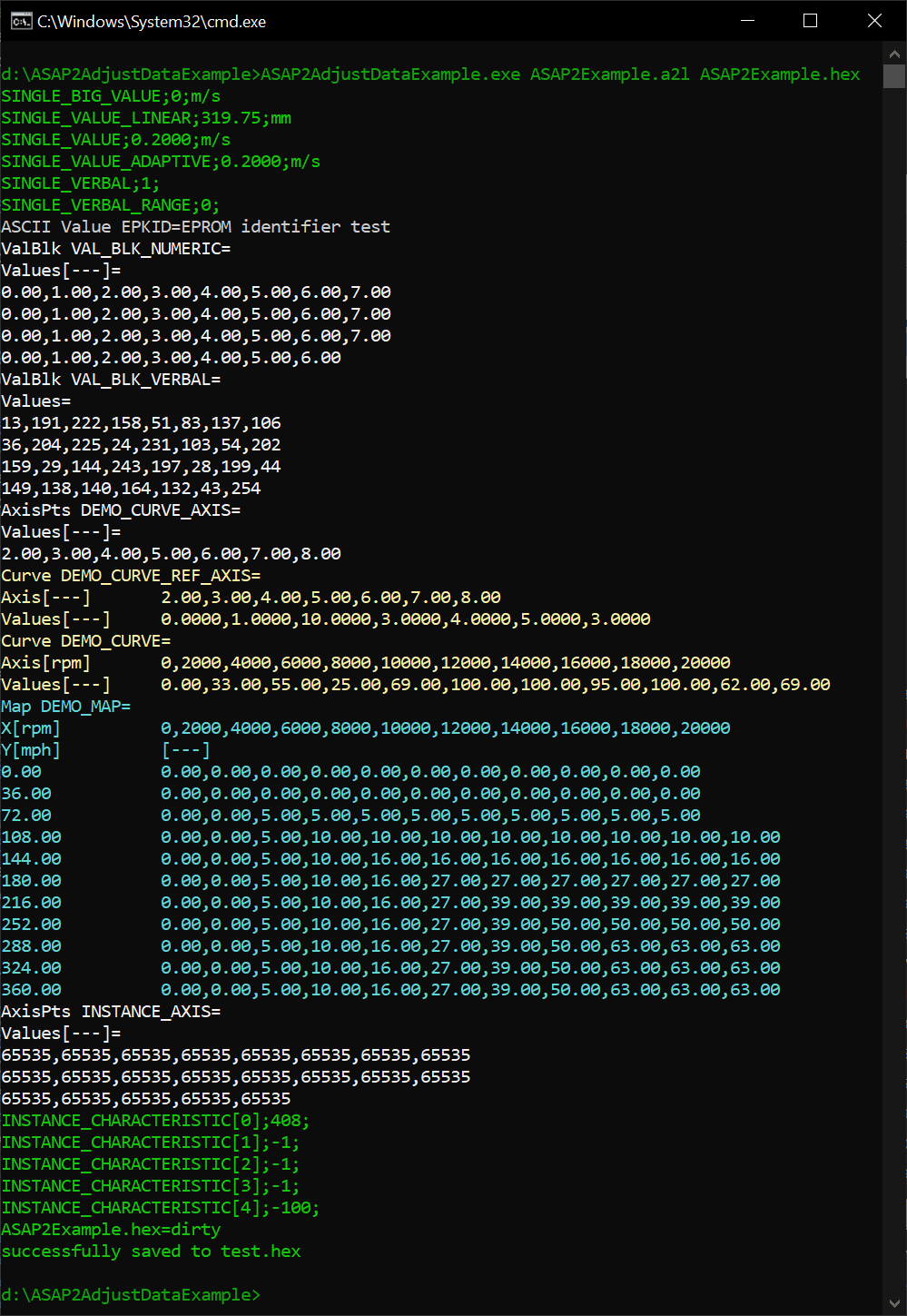Image resolution: width=907 pixels, height=1316 pixels.
Task: Click the scrollbar down arrow
Action: click(x=894, y=1303)
